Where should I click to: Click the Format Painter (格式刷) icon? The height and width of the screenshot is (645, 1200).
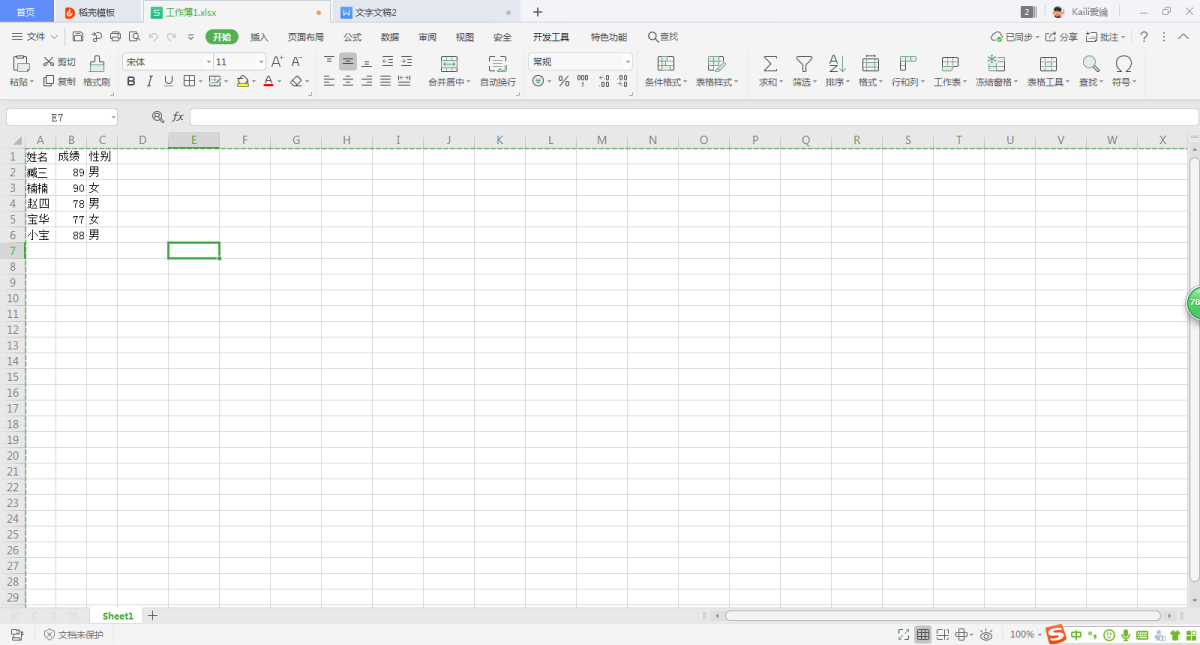(96, 64)
